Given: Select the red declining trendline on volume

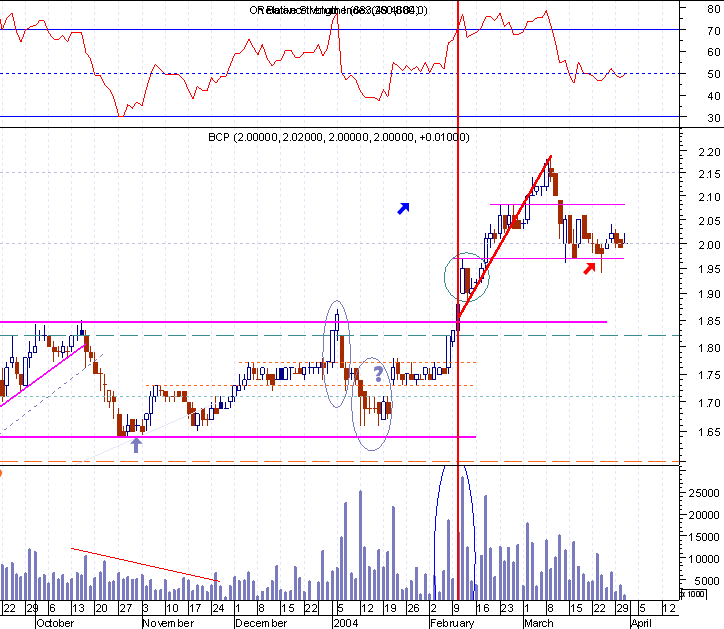Looking at the screenshot, I should coord(145,565).
